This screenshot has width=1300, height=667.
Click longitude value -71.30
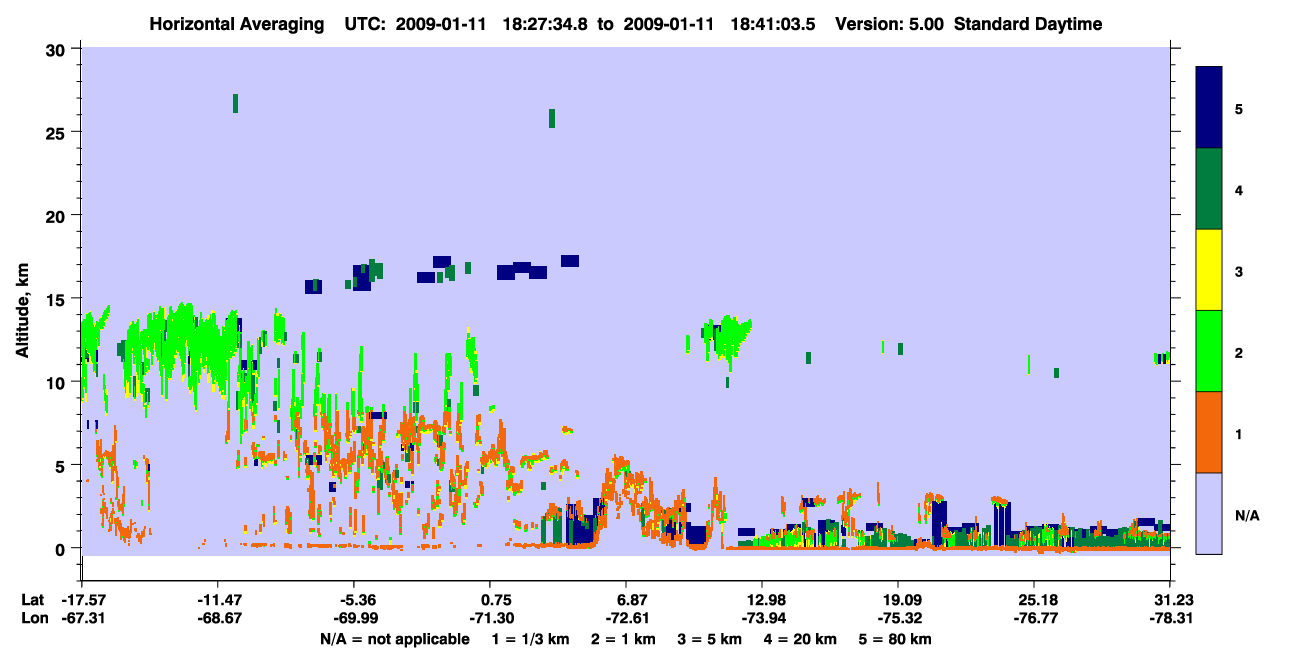[x=490, y=619]
